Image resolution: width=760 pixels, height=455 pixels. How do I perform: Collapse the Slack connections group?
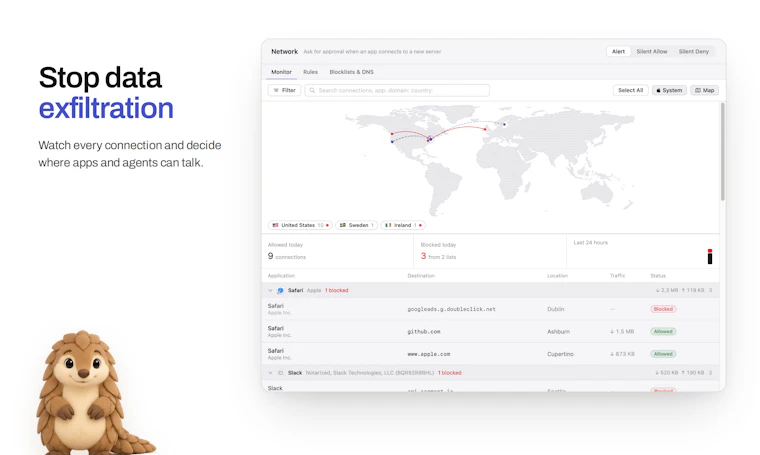(270, 373)
